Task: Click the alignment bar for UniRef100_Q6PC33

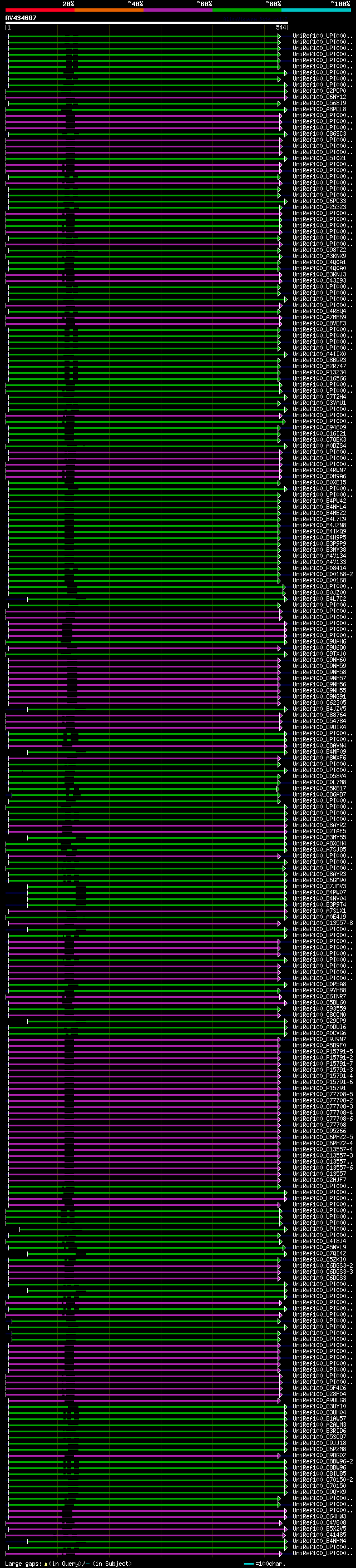Action: [147, 201]
